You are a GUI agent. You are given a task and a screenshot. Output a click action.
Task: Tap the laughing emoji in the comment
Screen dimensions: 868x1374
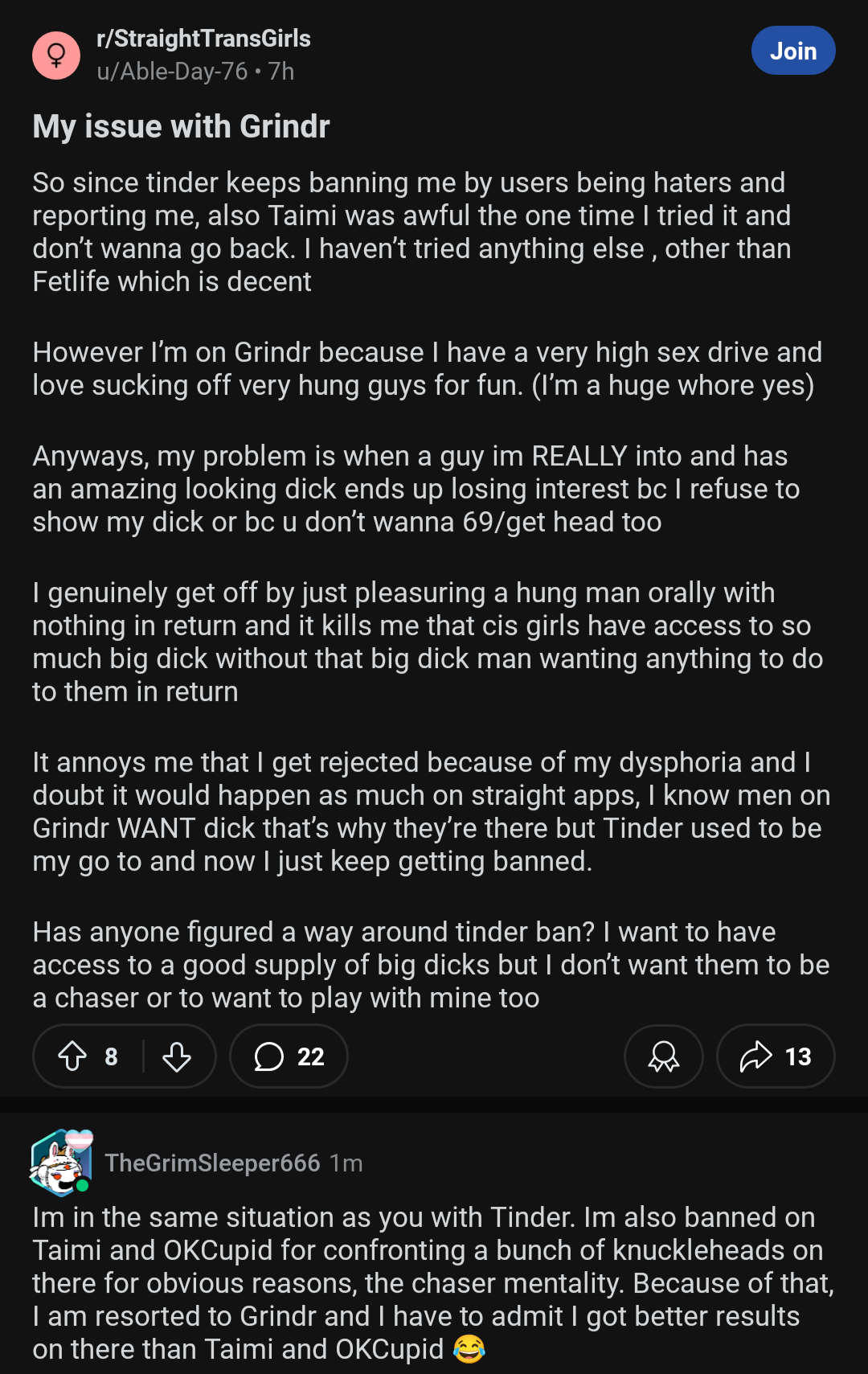[469, 1348]
